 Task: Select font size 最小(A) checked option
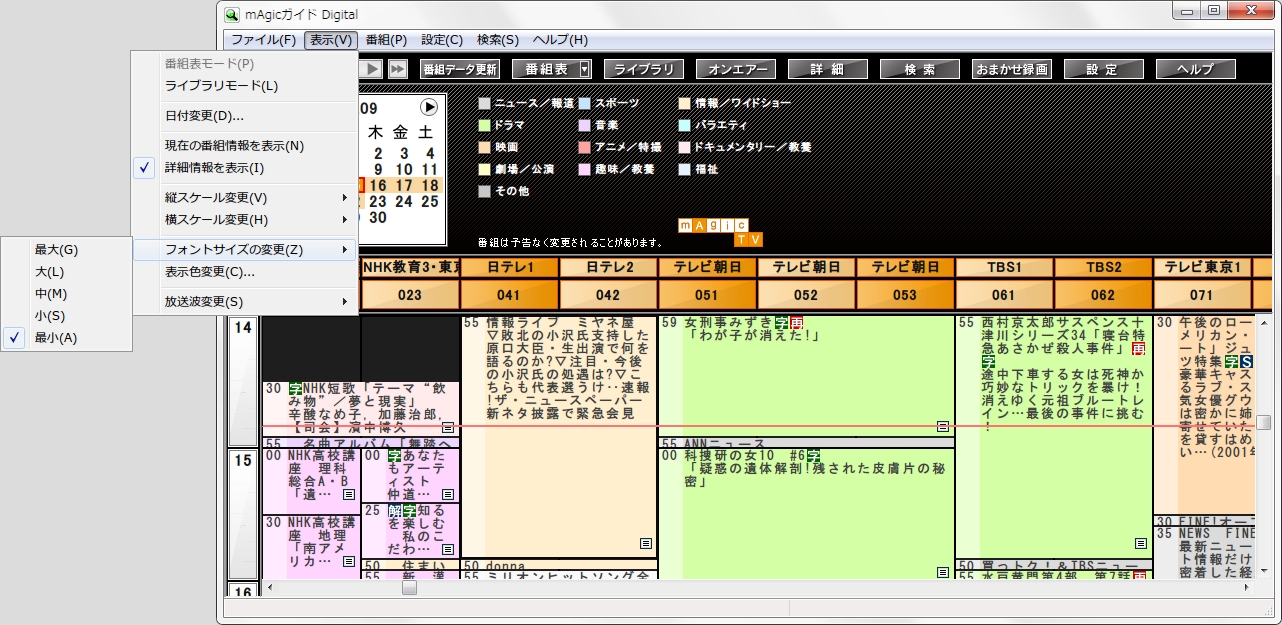click(66, 338)
